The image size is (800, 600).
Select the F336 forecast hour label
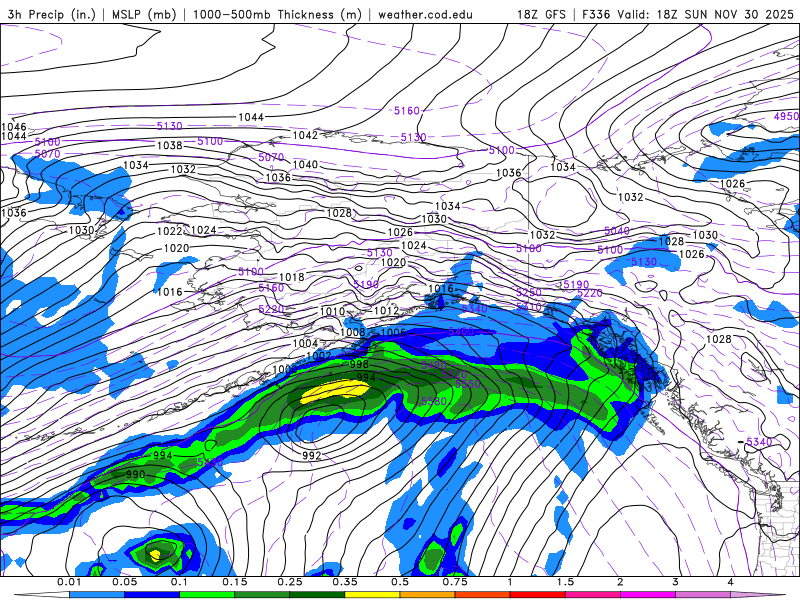[x=596, y=14]
